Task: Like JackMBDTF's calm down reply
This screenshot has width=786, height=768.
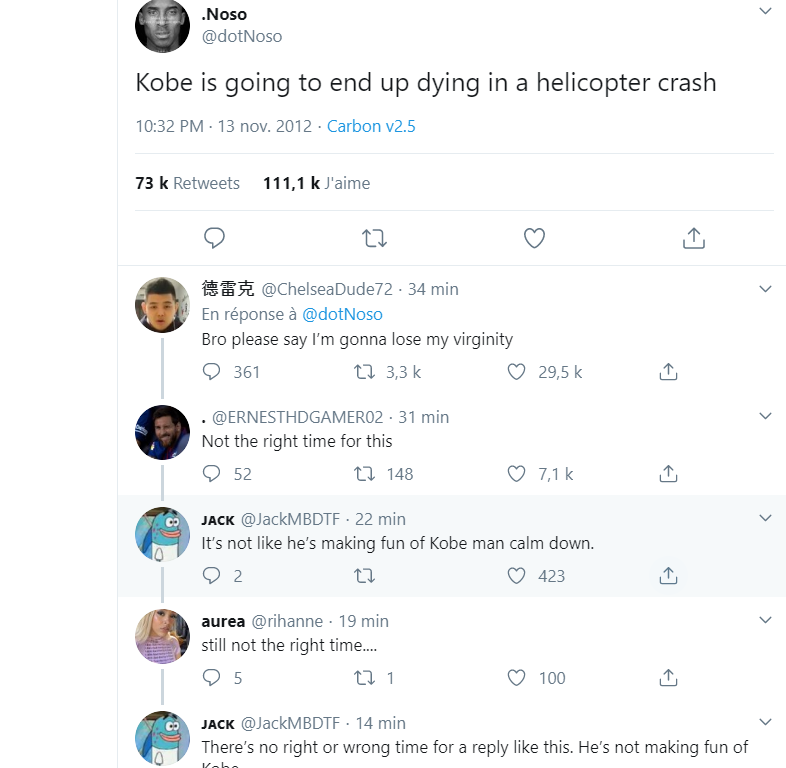Action: (516, 576)
